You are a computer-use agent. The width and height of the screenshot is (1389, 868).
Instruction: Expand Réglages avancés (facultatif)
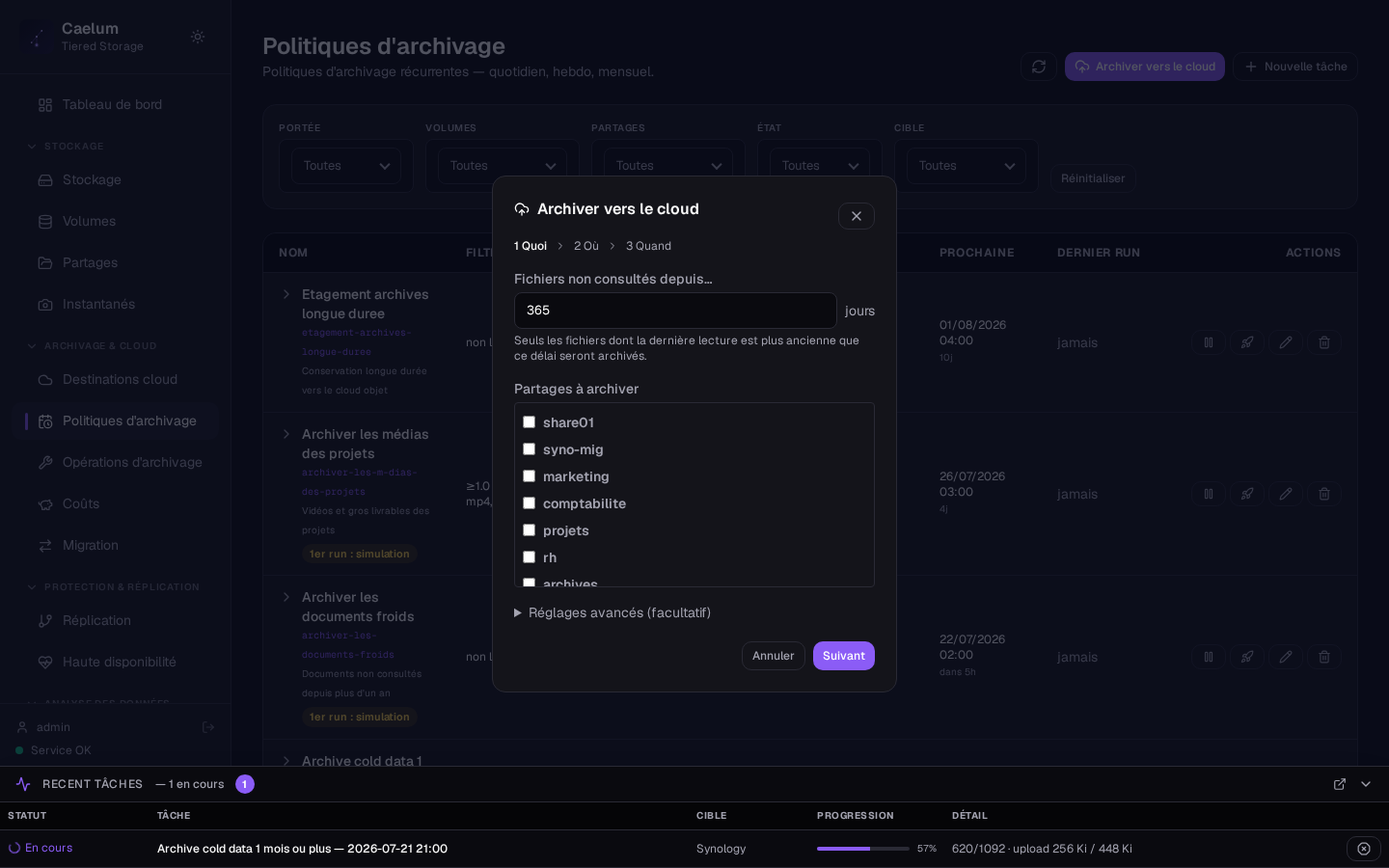click(613, 612)
